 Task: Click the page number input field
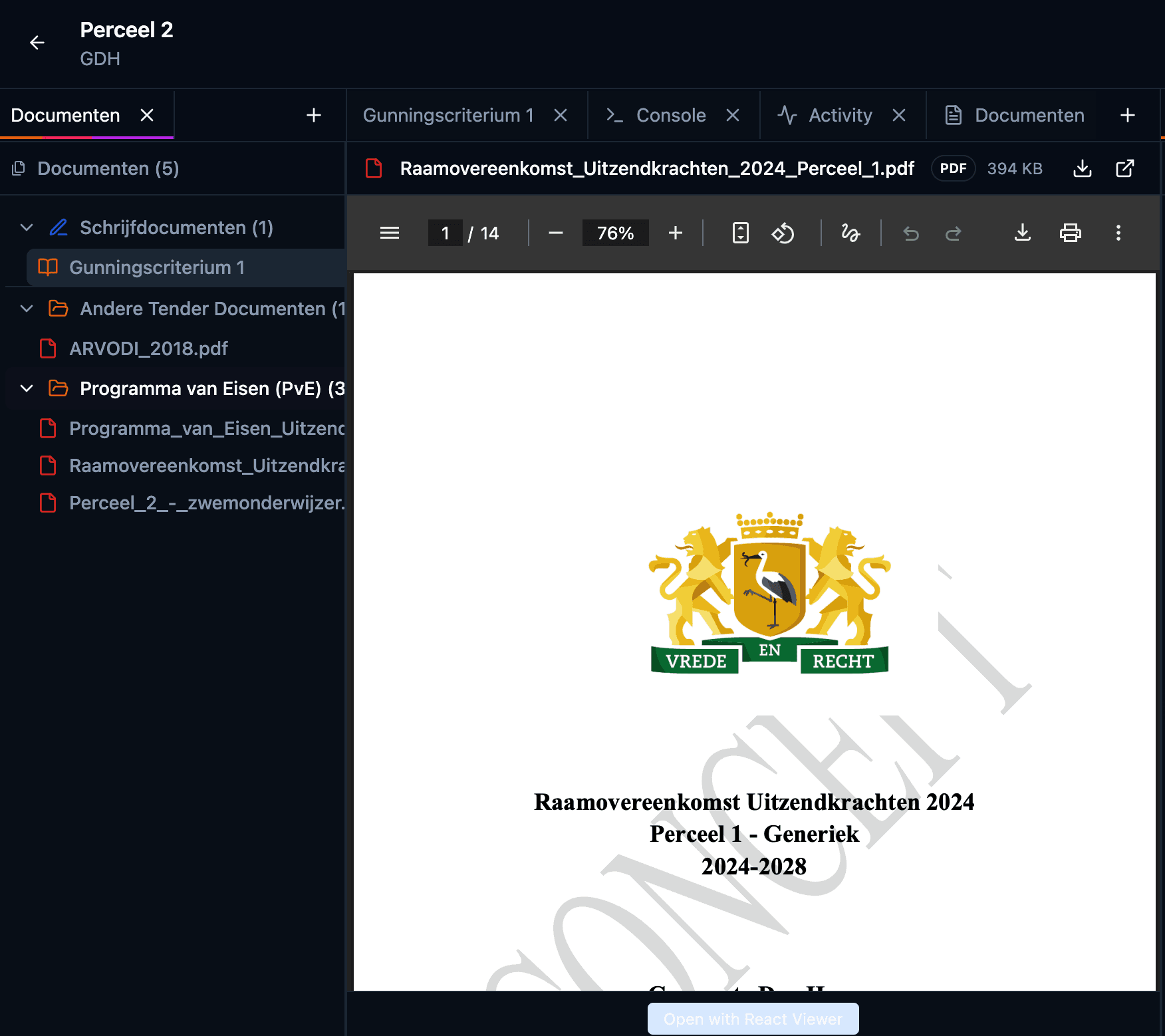(x=445, y=233)
